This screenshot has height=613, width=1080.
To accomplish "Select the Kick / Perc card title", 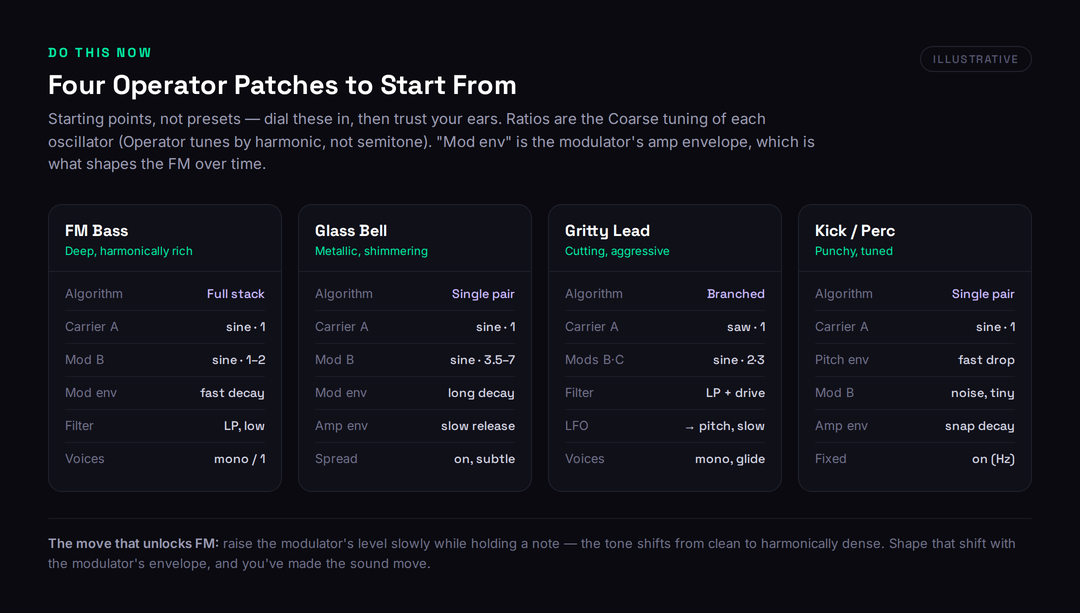I will click(855, 231).
